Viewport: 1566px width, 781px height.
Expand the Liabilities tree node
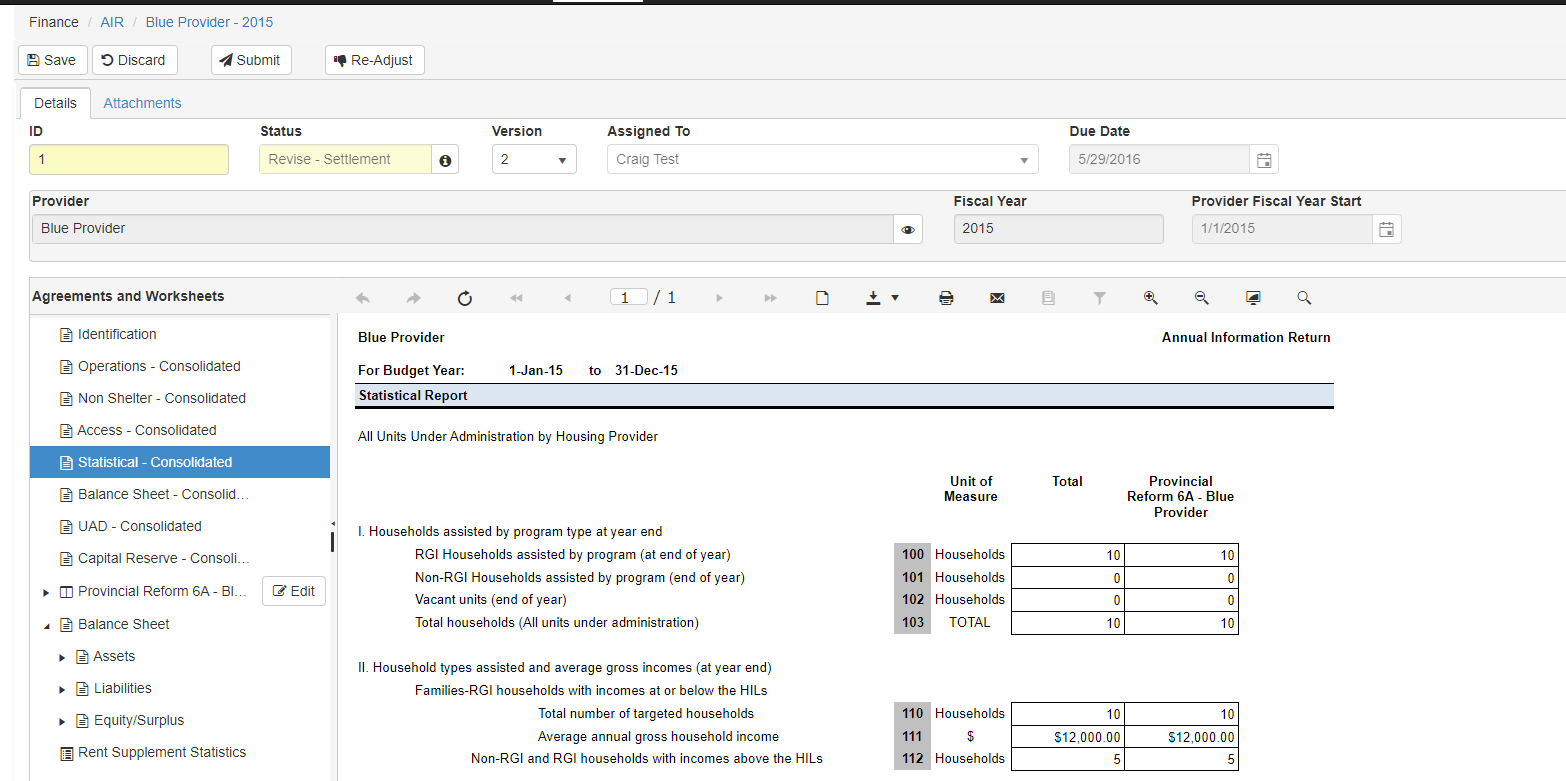(x=62, y=689)
